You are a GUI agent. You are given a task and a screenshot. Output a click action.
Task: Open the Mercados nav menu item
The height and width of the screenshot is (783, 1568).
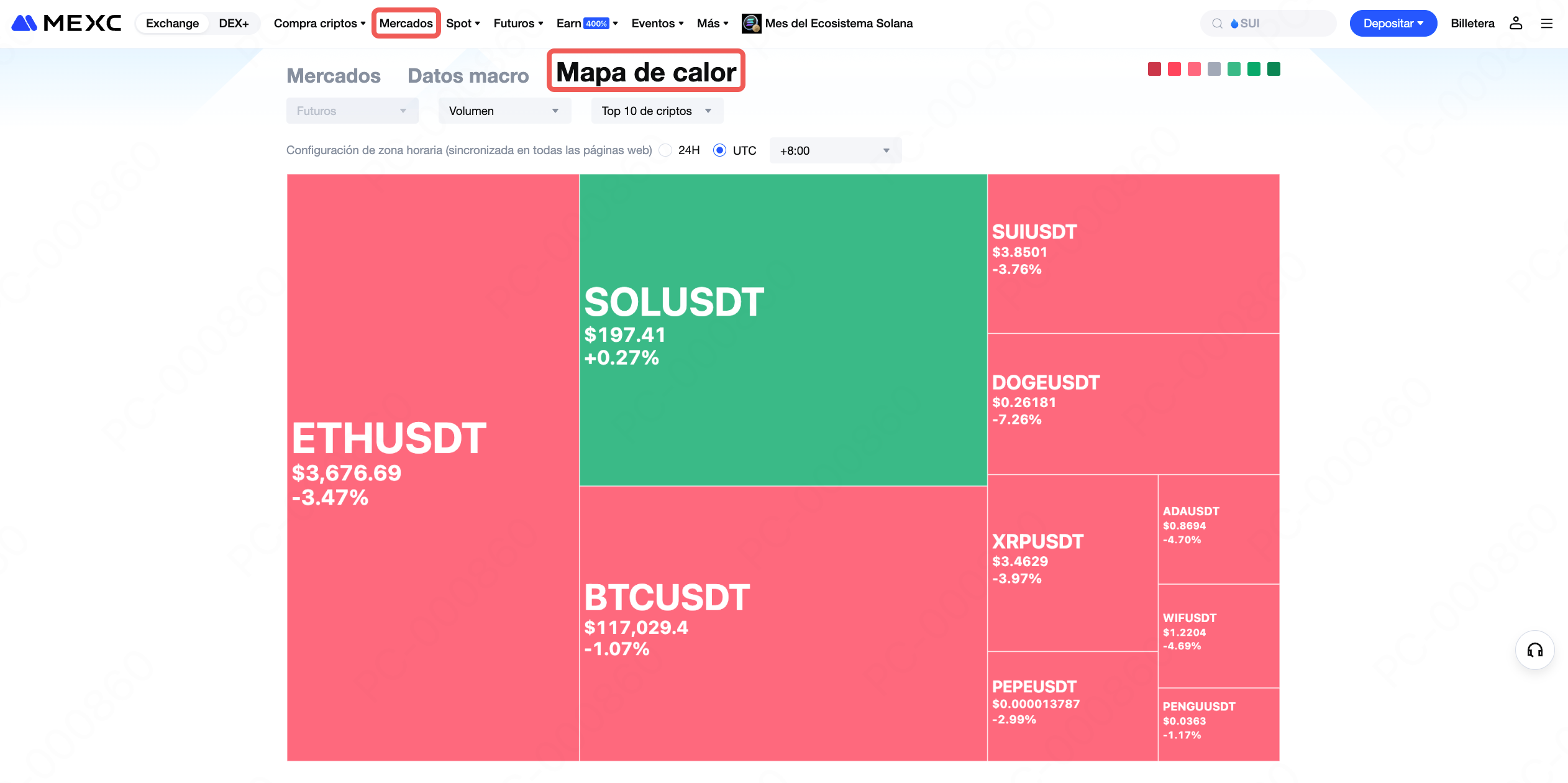(406, 24)
